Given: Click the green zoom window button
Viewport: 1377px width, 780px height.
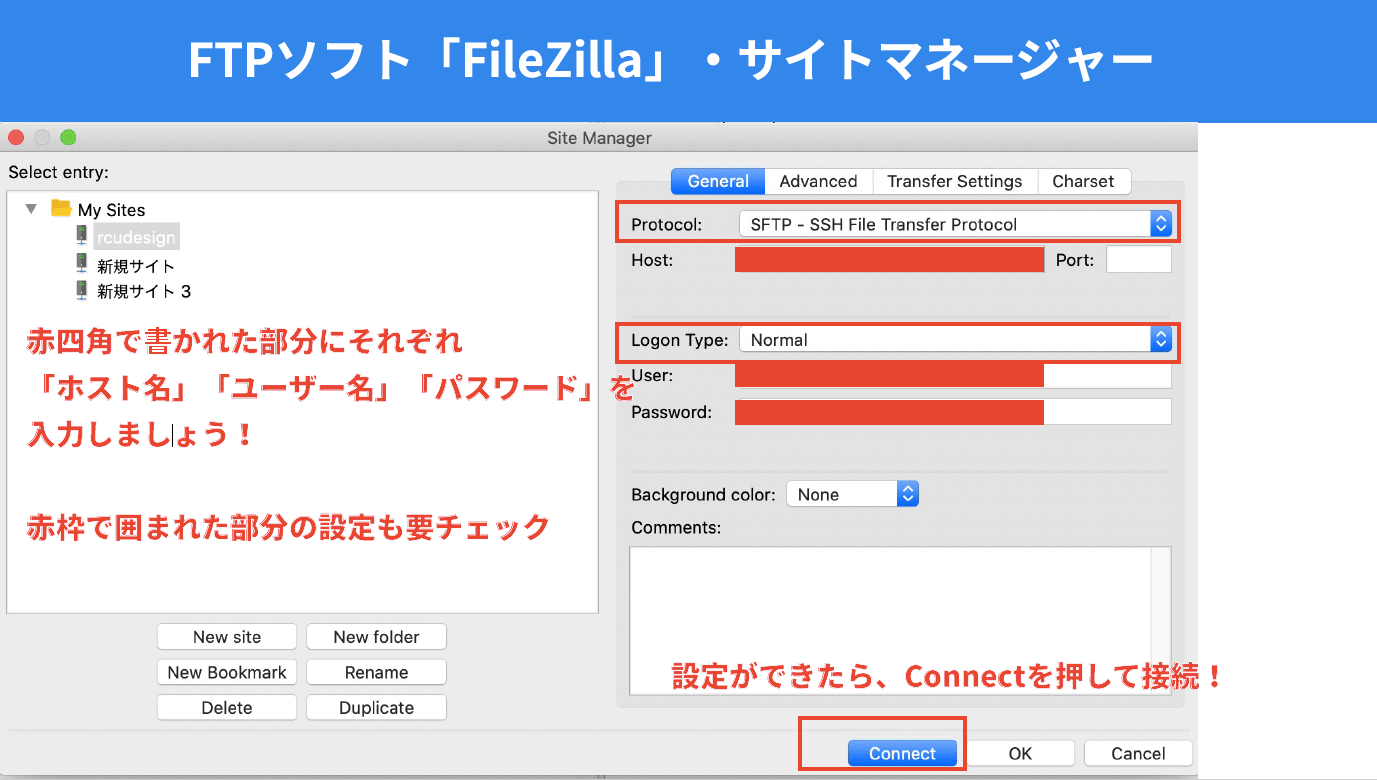Looking at the screenshot, I should tap(68, 137).
